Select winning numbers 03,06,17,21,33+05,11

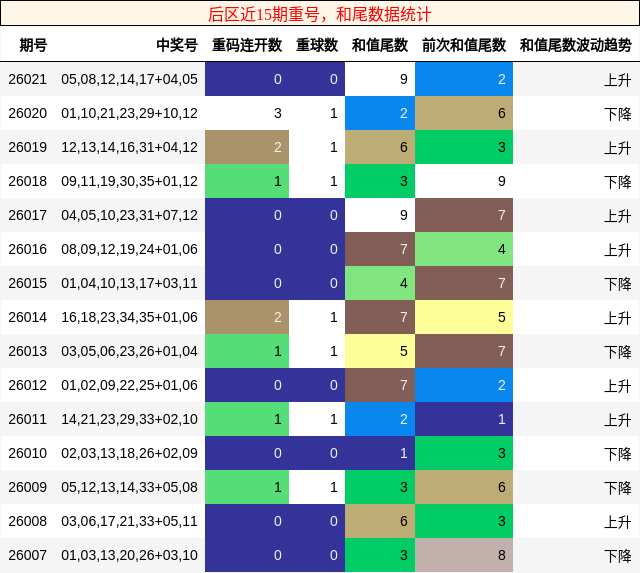[129, 521]
